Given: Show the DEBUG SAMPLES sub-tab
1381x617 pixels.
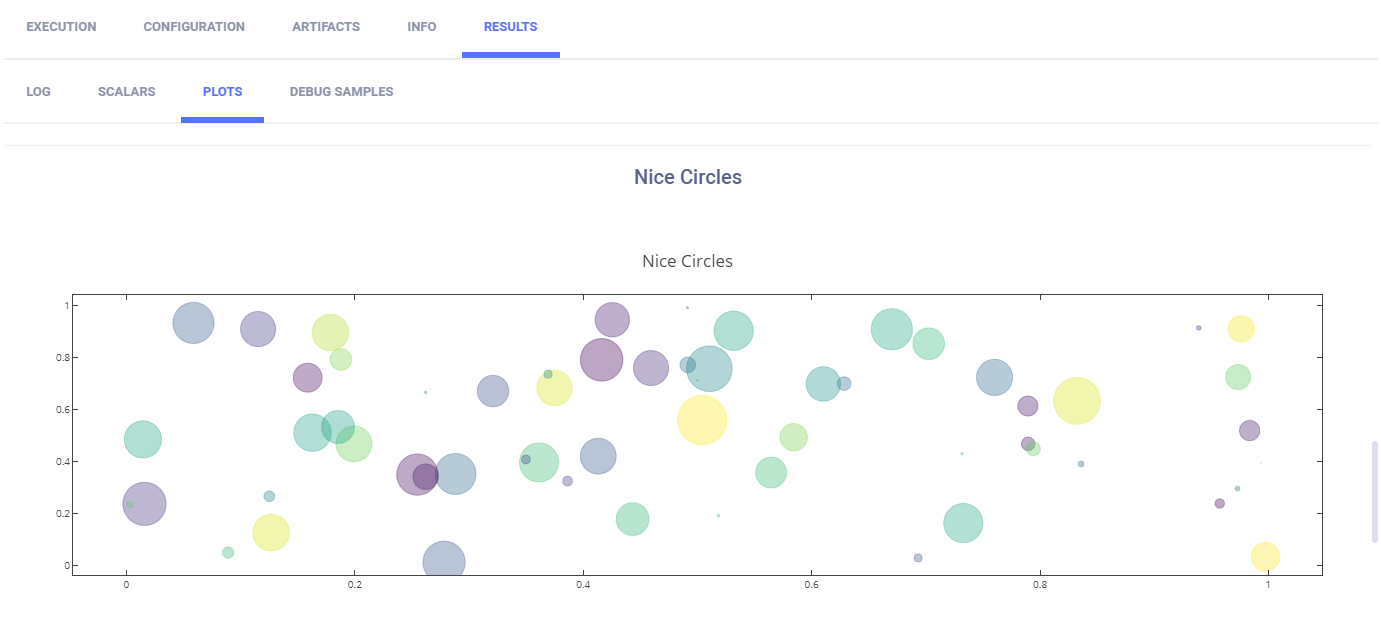Looking at the screenshot, I should coord(341,92).
